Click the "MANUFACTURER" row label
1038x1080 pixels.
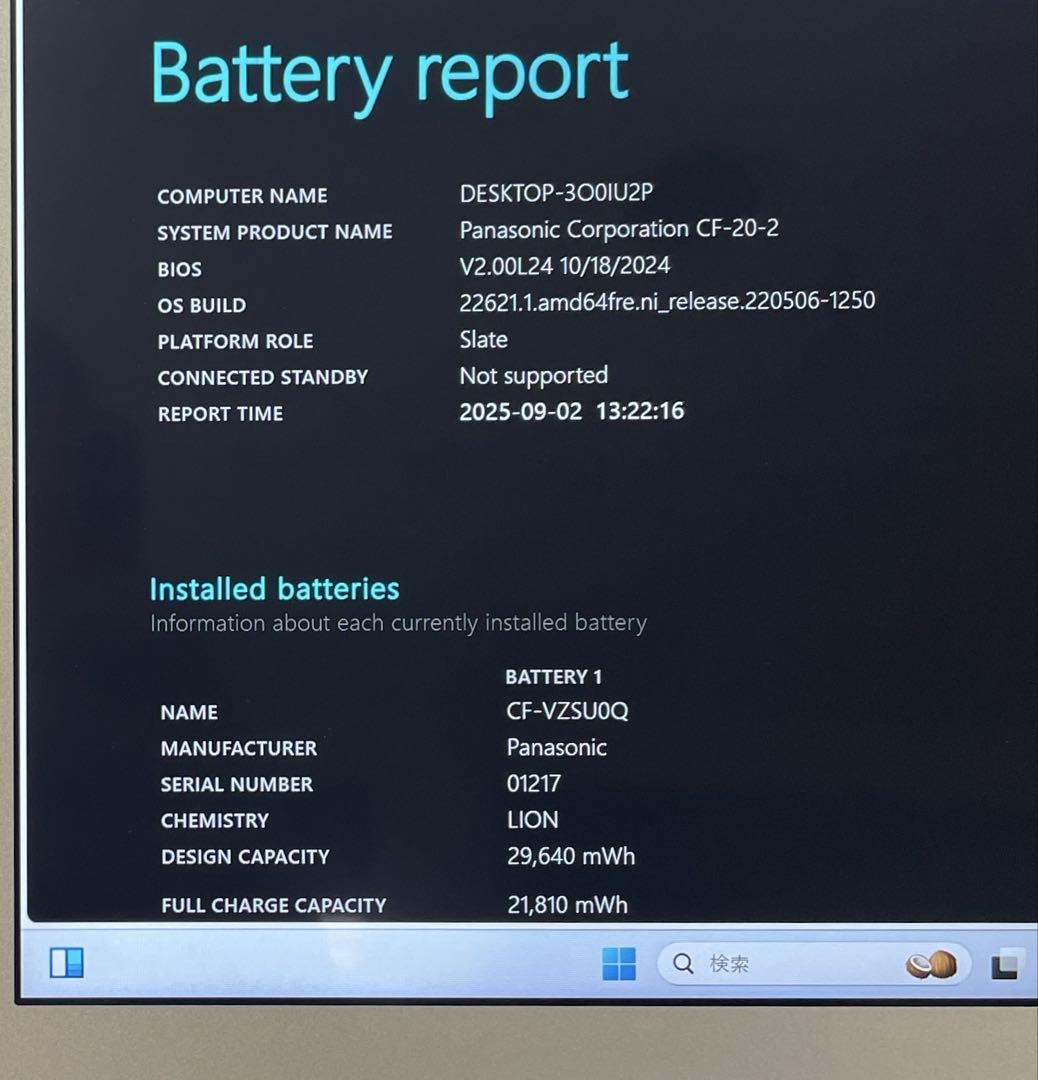click(x=239, y=748)
